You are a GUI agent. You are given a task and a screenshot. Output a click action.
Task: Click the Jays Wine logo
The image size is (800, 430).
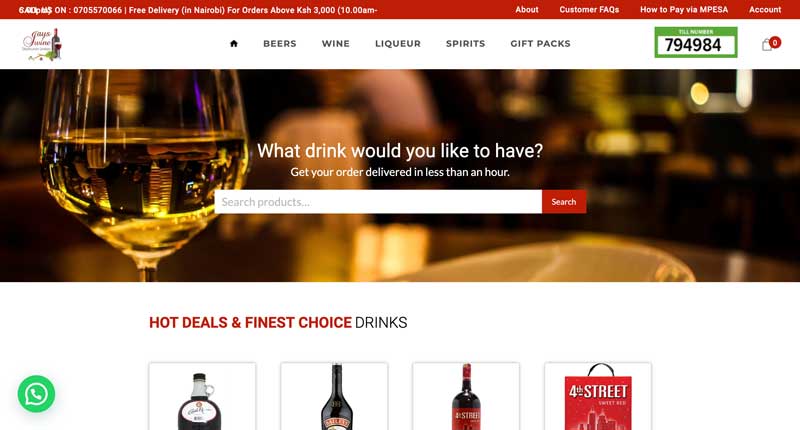[42, 44]
